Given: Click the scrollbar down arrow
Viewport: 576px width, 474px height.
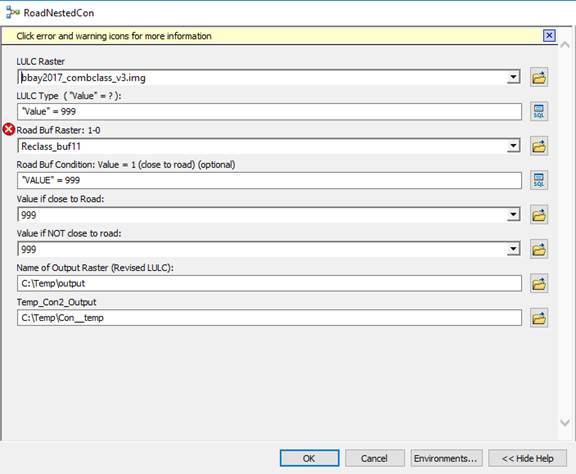Looking at the screenshot, I should (x=565, y=422).
